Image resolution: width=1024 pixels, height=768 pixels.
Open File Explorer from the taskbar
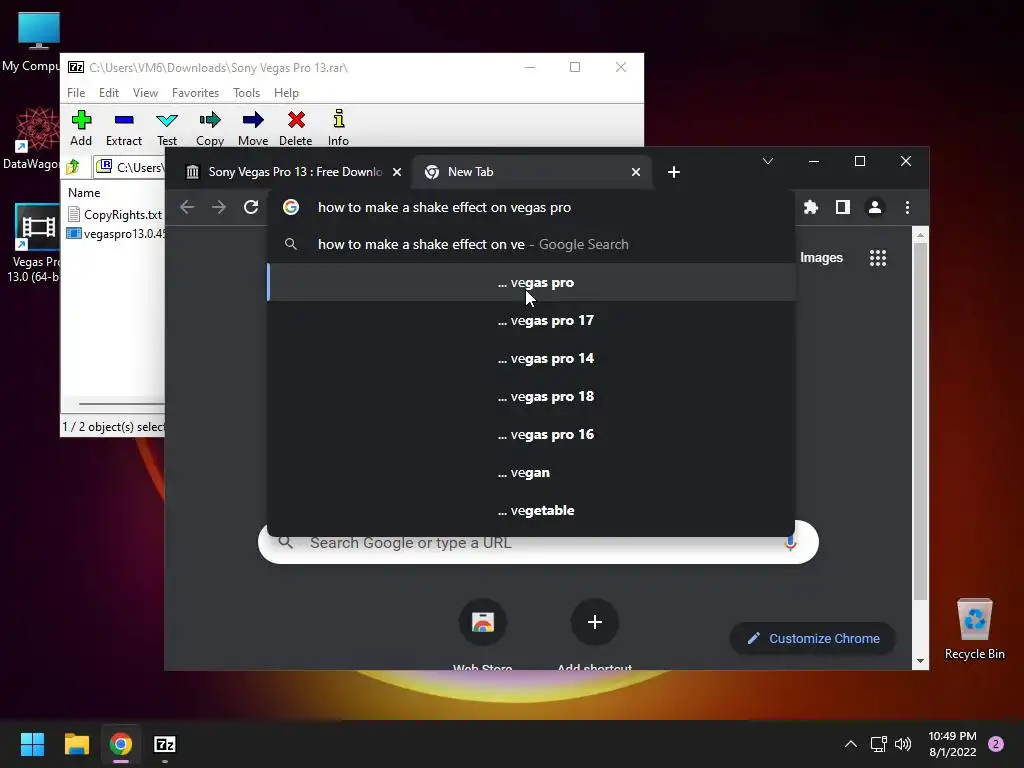click(x=76, y=744)
